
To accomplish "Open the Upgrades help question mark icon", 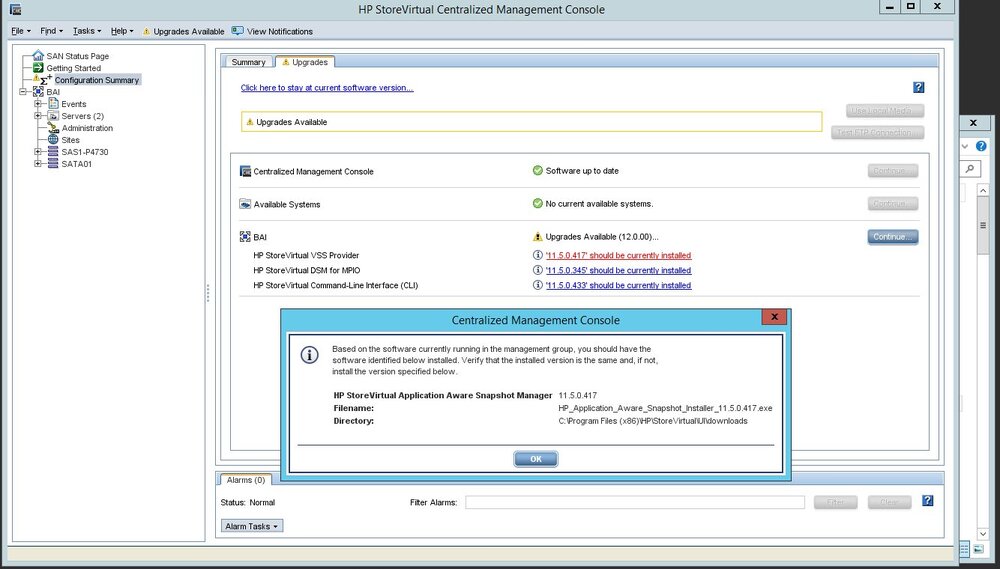I will [918, 87].
